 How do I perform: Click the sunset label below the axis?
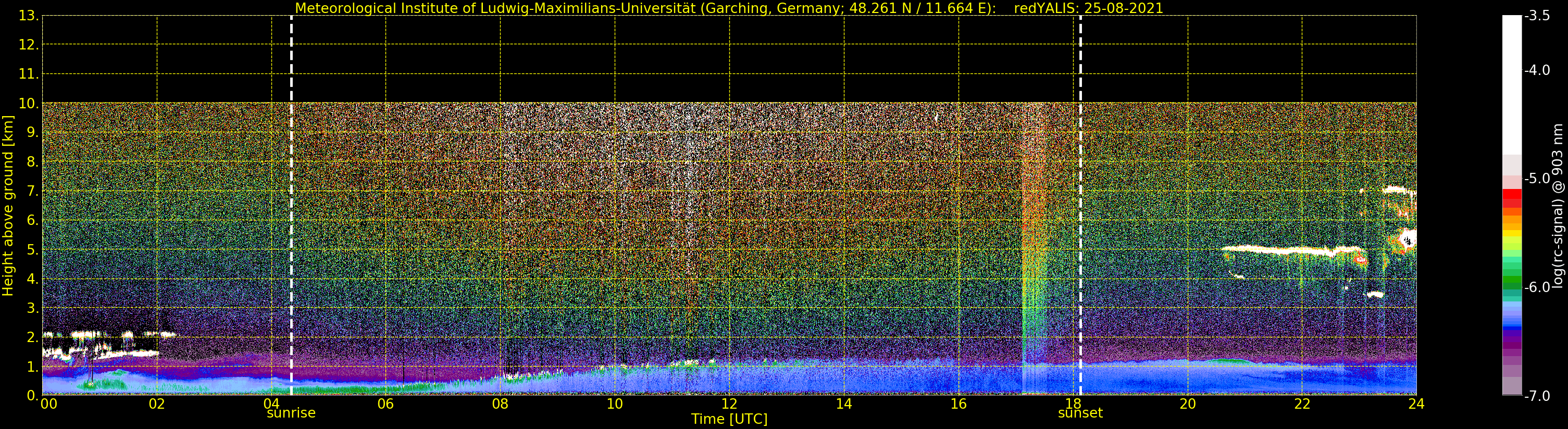pyautogui.click(x=1080, y=413)
